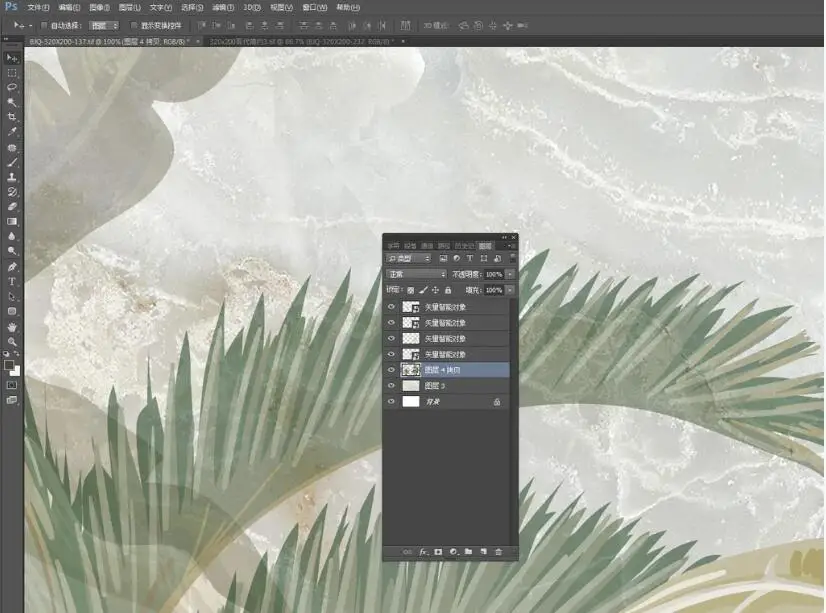Screen dimensions: 826x613
Task: Set the background color swatch
Action: click(x=16, y=372)
